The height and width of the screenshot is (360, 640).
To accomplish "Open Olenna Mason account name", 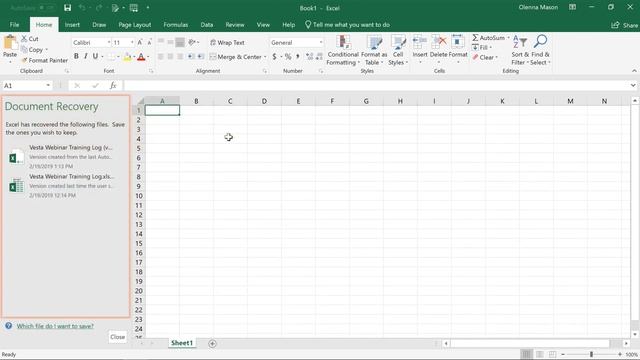I will coord(538,7).
